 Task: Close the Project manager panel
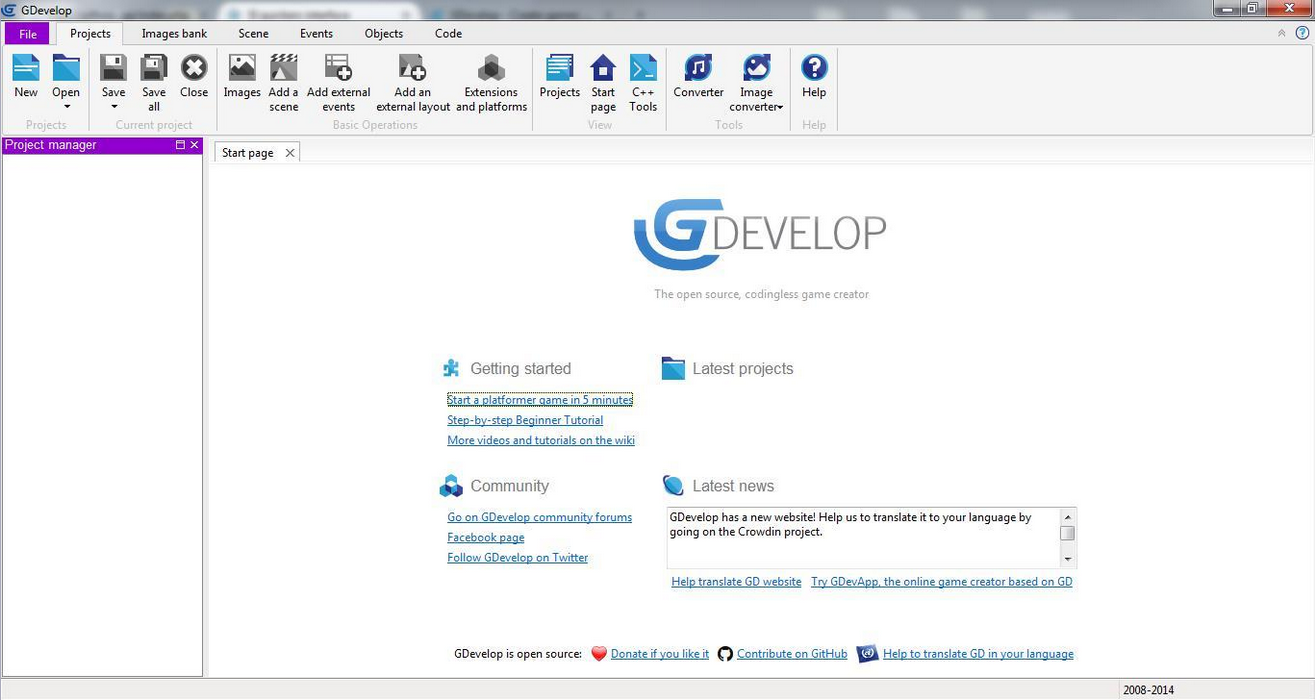coord(194,145)
